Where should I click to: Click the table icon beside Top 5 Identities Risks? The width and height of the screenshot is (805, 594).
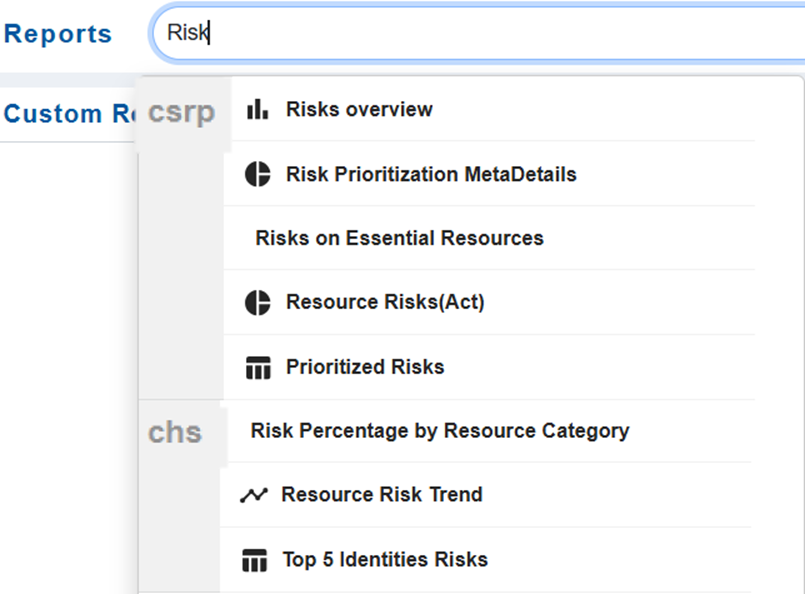click(255, 561)
